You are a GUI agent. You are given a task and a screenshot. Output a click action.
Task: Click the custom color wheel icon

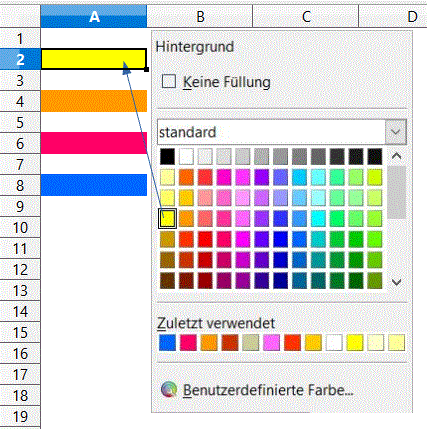169,390
